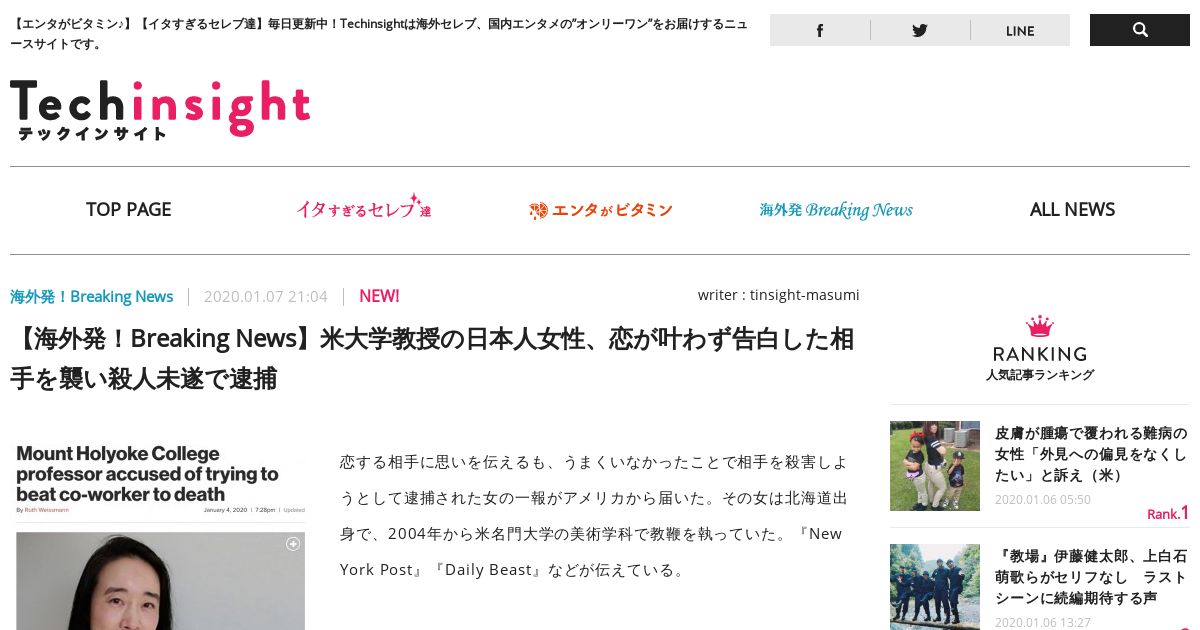Click thumbnail of 教場 cast photo
The image size is (1200, 630).
tap(935, 587)
